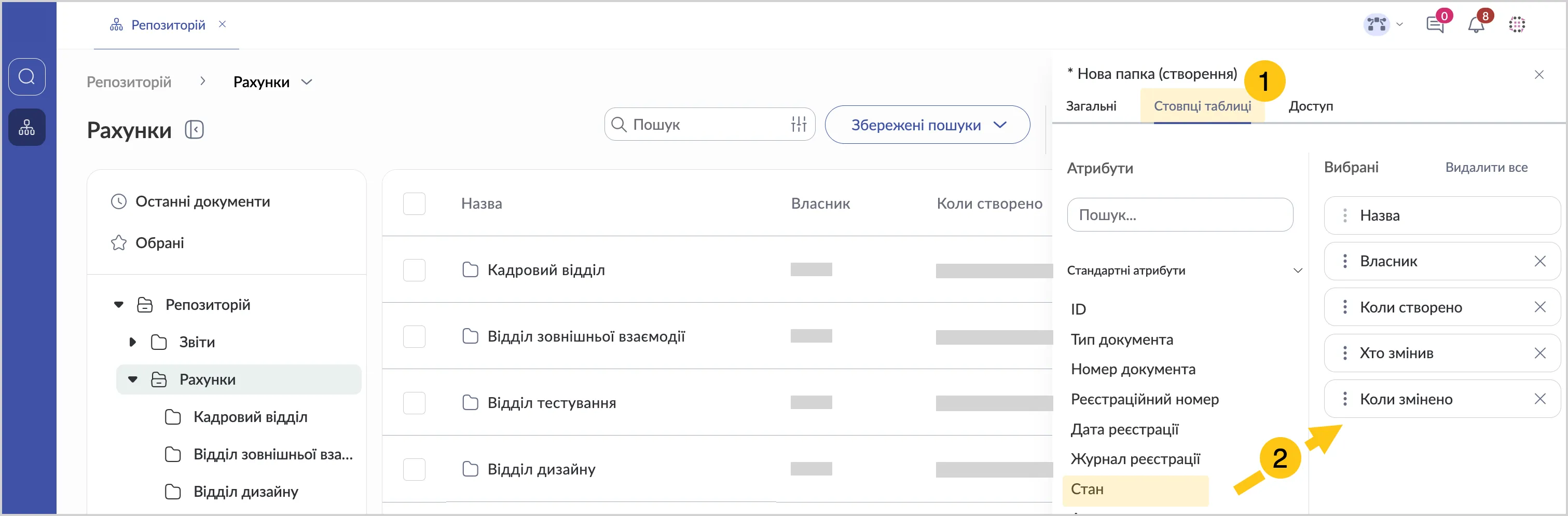Expand the Звіти folder in tree
Screen dimensions: 1568x516
(x=133, y=343)
